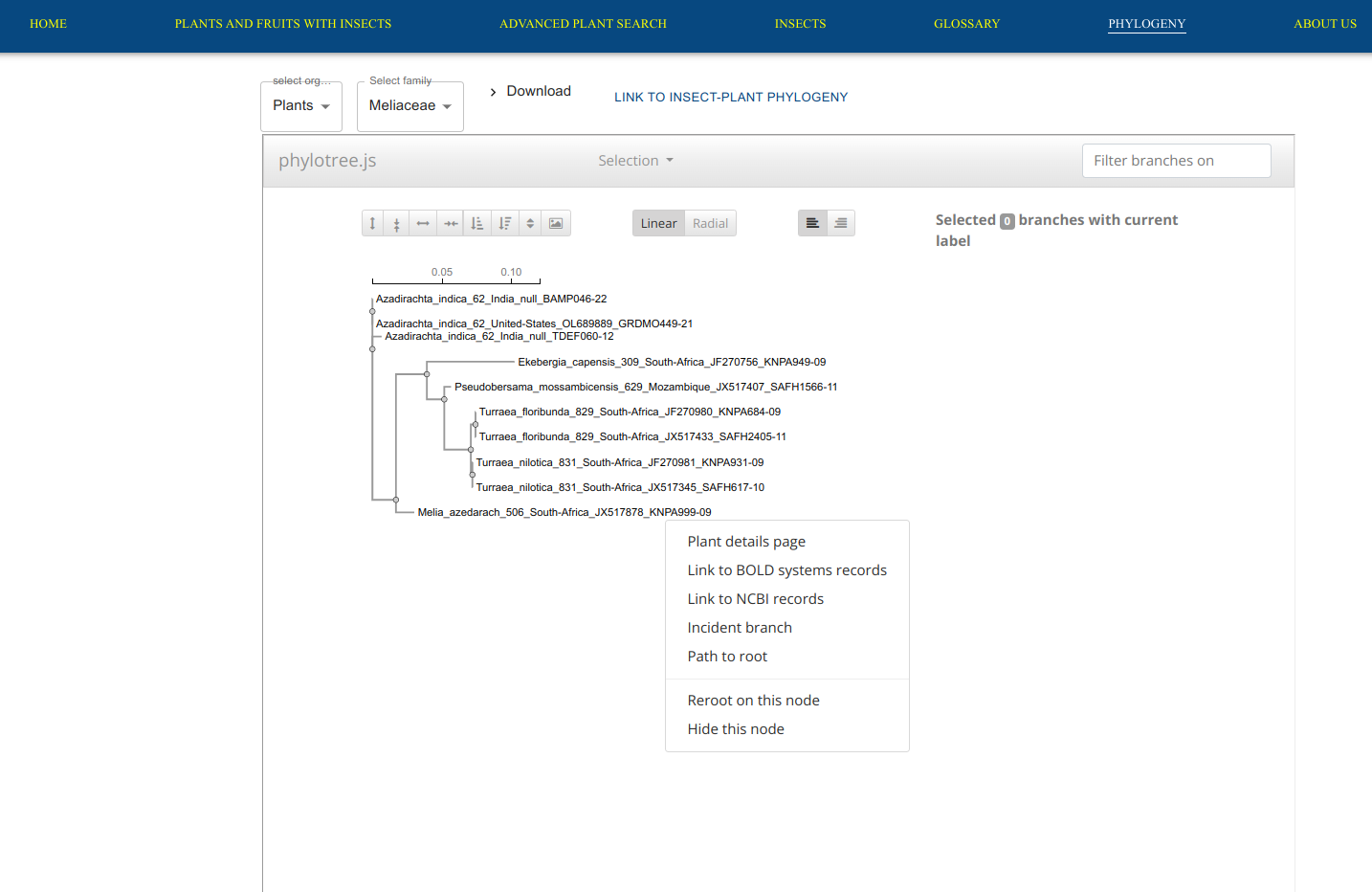The width and height of the screenshot is (1372, 892).
Task: Click the Filter branches on input field
Action: coord(1176,161)
